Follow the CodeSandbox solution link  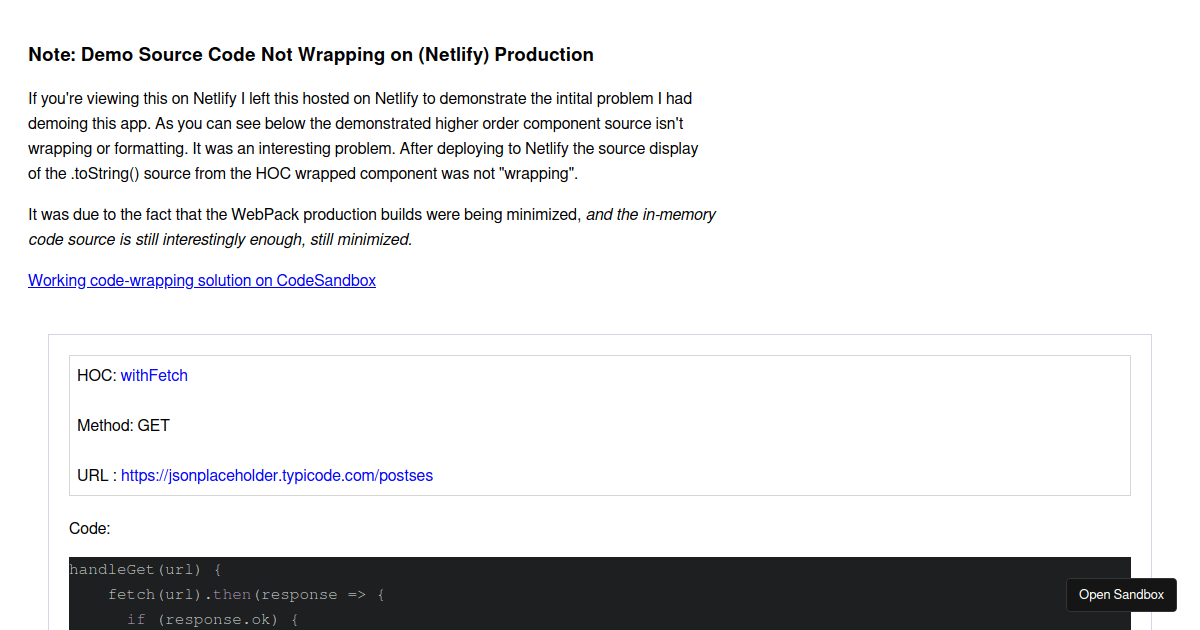click(201, 280)
